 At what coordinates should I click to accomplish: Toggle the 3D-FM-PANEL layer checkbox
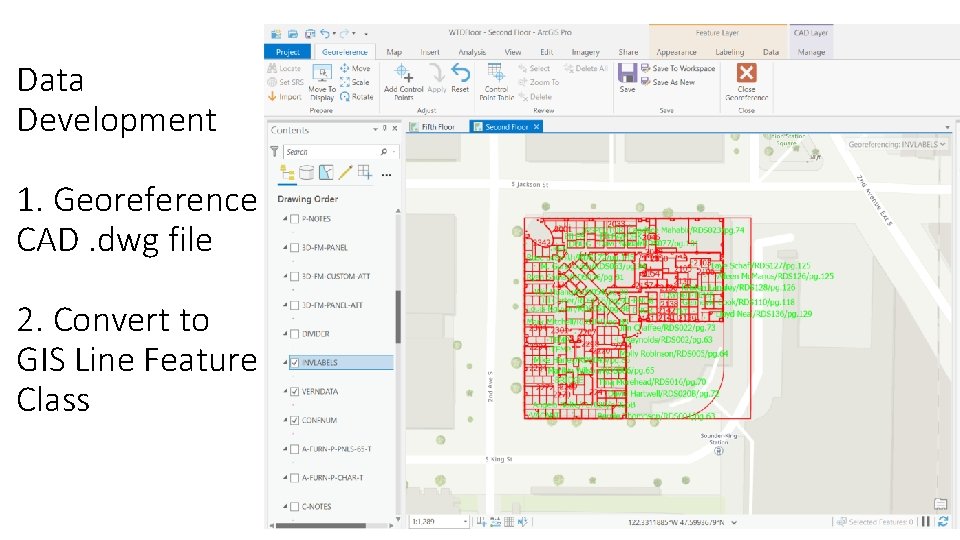point(294,247)
